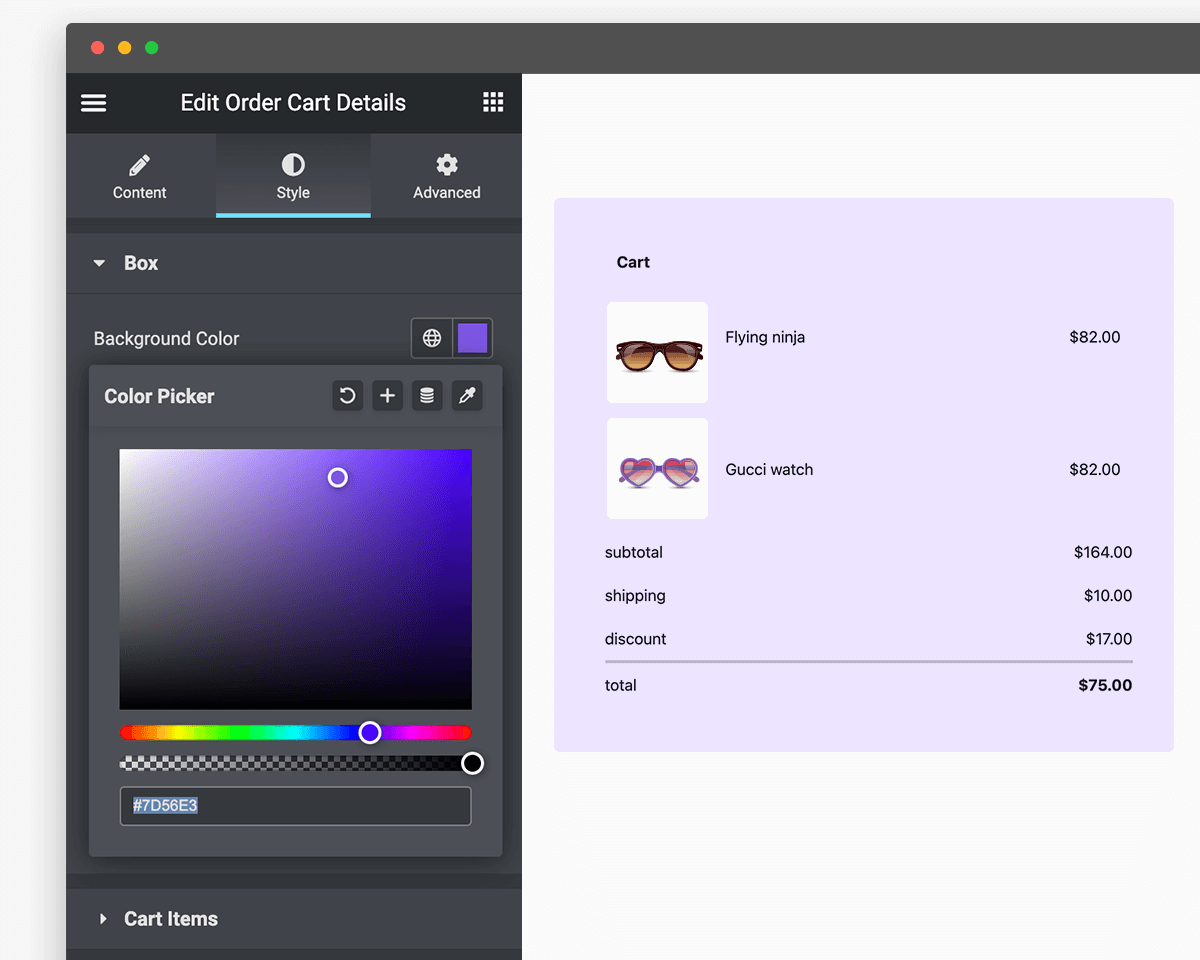Select the Style tab
The image size is (1200, 960).
[x=293, y=175]
